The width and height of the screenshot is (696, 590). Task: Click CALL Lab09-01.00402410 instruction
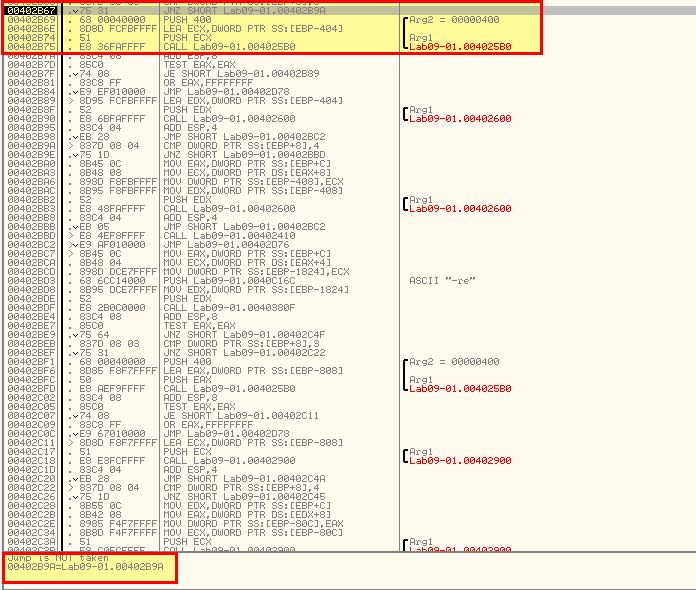point(229,236)
